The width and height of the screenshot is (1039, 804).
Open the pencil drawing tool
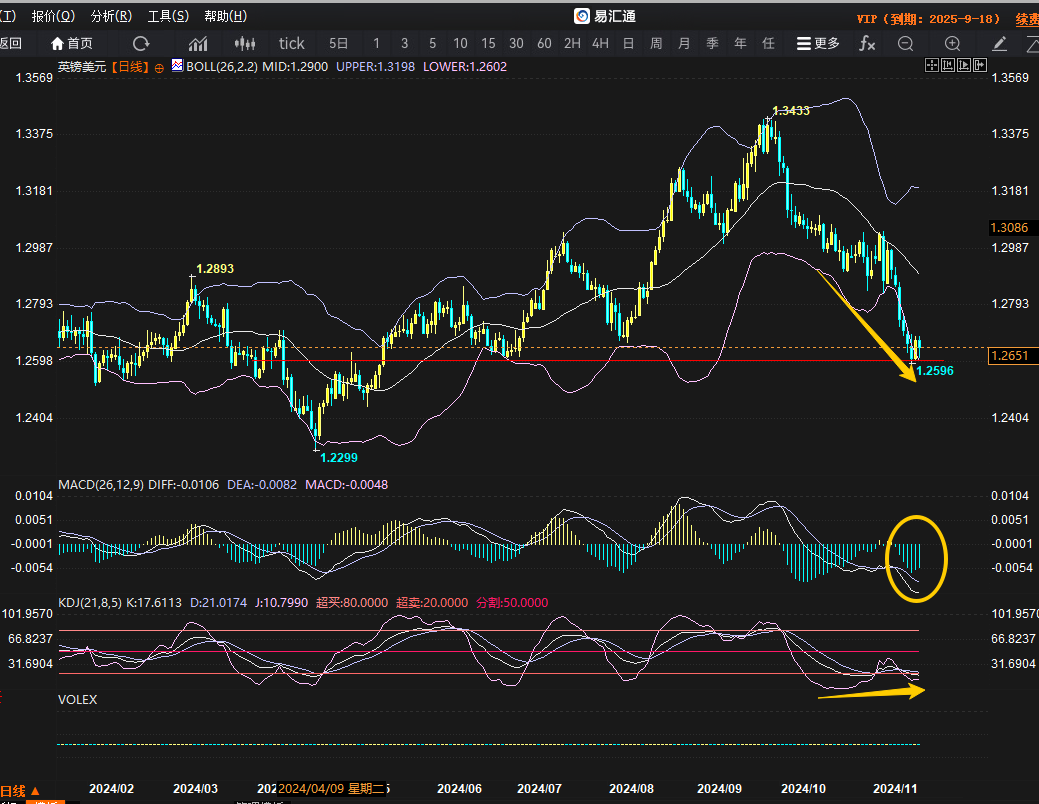coord(999,43)
